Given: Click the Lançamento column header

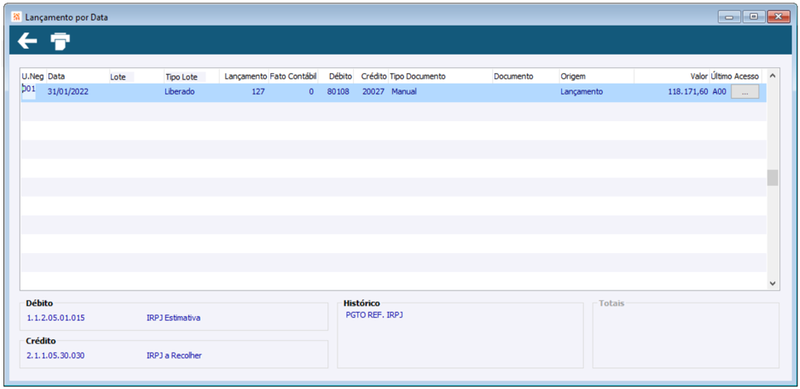Looking at the screenshot, I should [x=246, y=76].
